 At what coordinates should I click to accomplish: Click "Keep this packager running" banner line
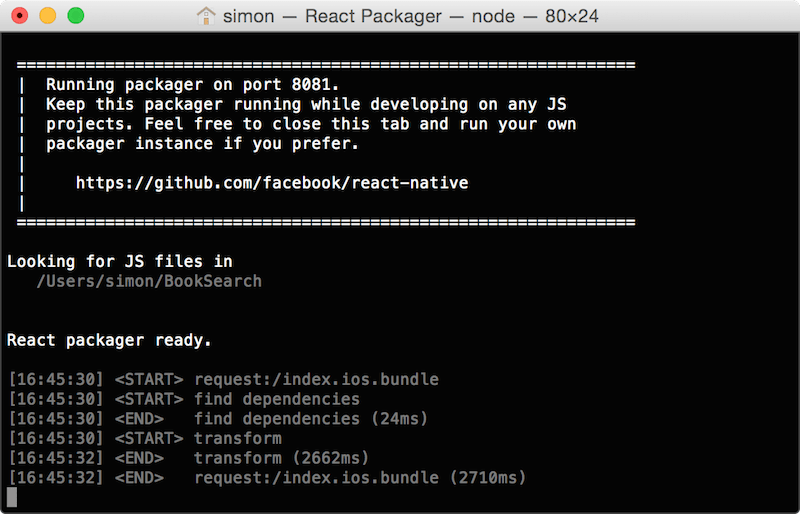[306, 104]
